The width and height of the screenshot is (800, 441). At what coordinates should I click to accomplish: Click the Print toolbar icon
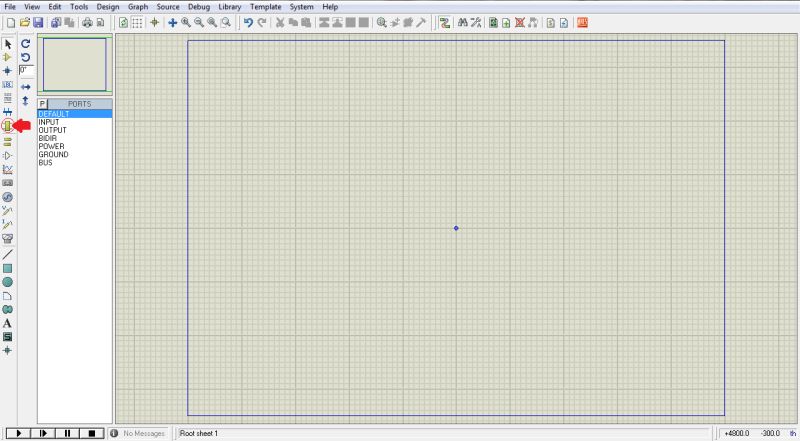click(x=87, y=22)
